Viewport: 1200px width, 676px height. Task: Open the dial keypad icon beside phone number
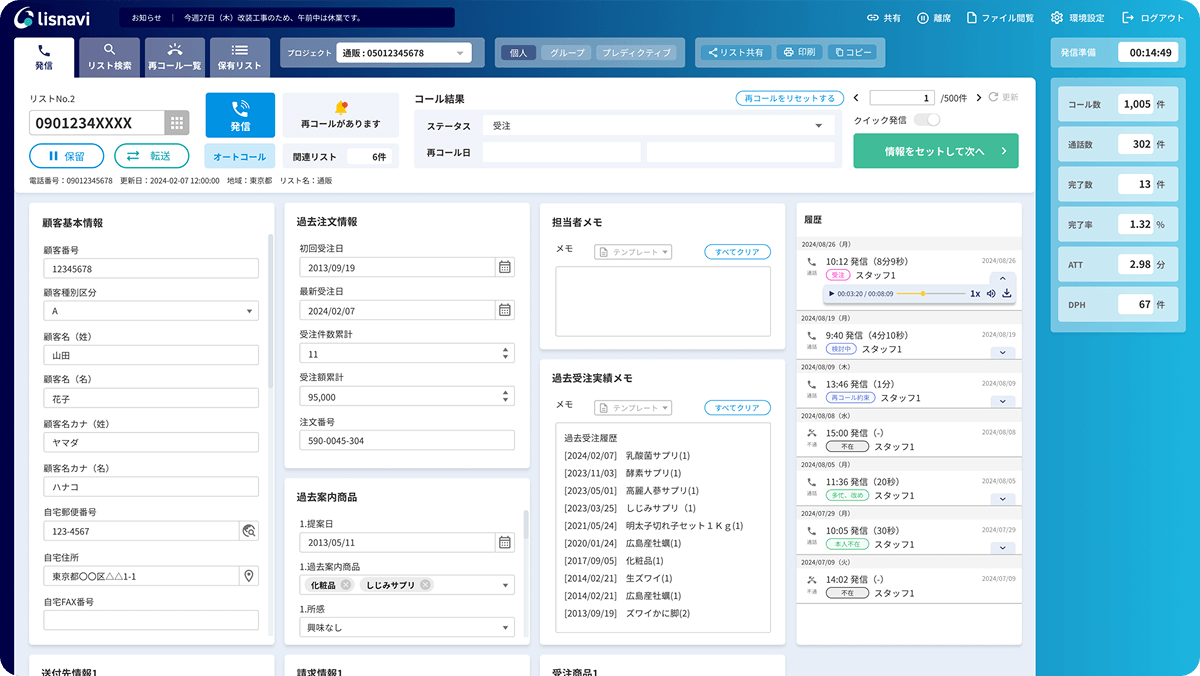177,123
